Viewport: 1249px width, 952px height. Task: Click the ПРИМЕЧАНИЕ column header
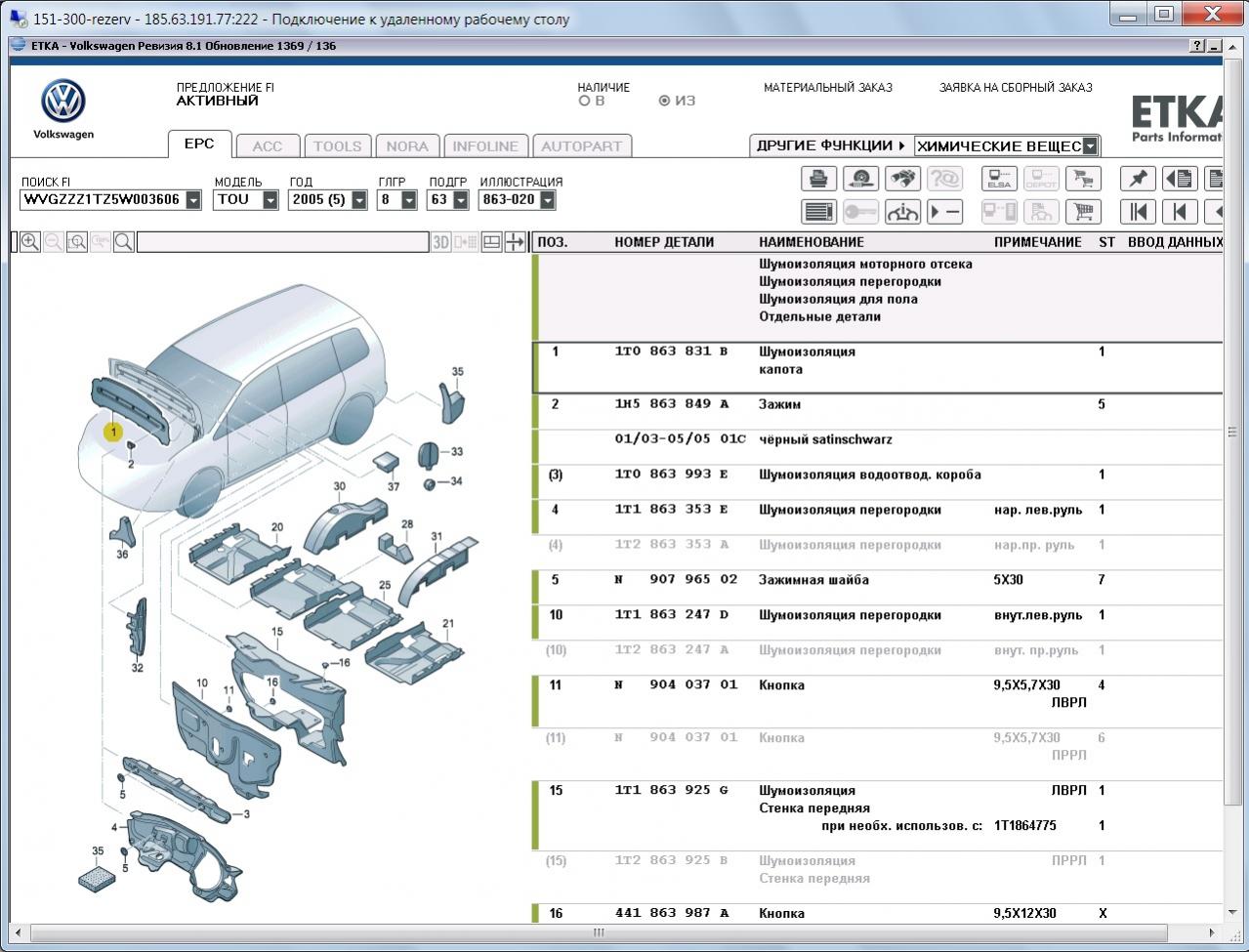(1038, 242)
